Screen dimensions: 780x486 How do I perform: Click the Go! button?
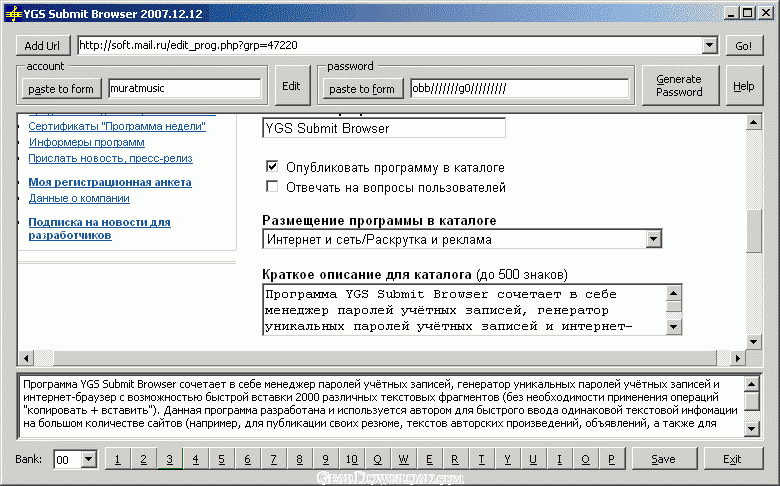pos(744,46)
